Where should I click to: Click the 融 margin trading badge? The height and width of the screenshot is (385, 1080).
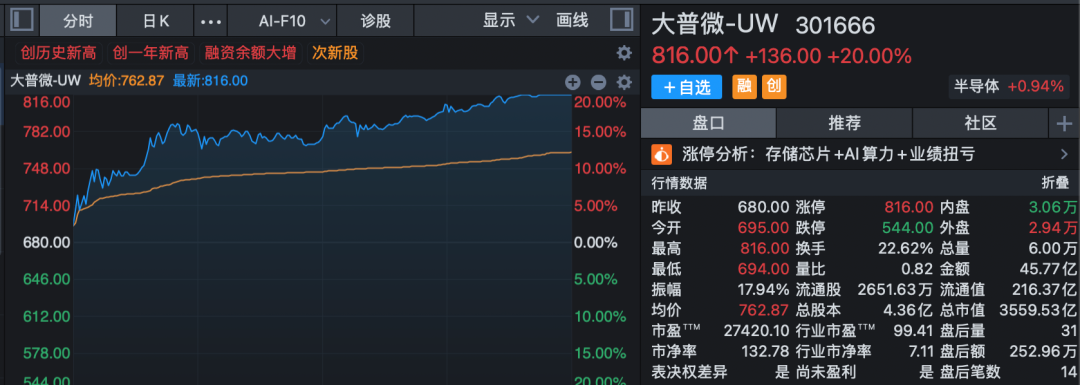744,87
